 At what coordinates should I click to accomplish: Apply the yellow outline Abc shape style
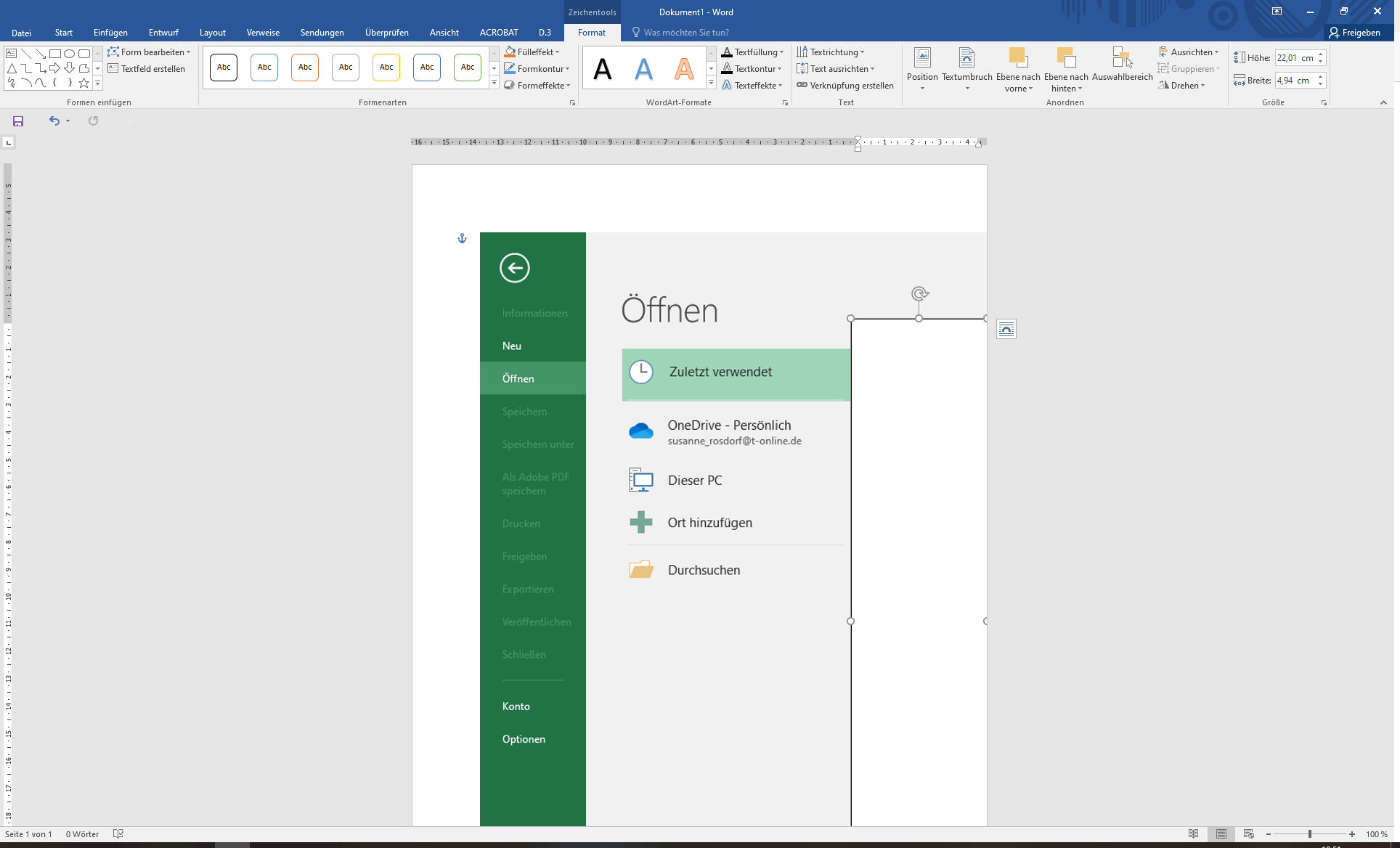[x=386, y=68]
